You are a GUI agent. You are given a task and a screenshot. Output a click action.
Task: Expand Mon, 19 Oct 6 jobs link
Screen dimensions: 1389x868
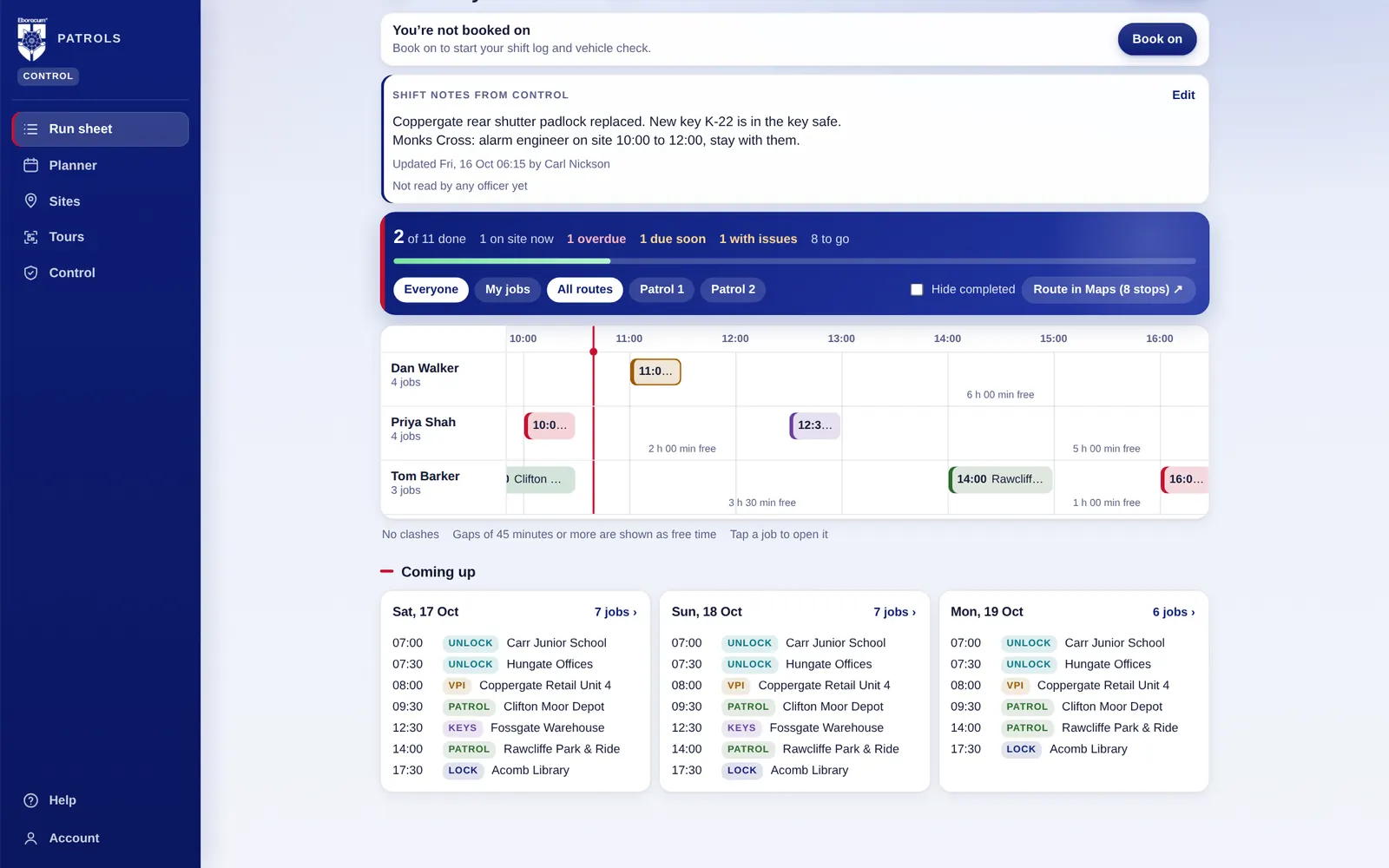pos(1174,612)
